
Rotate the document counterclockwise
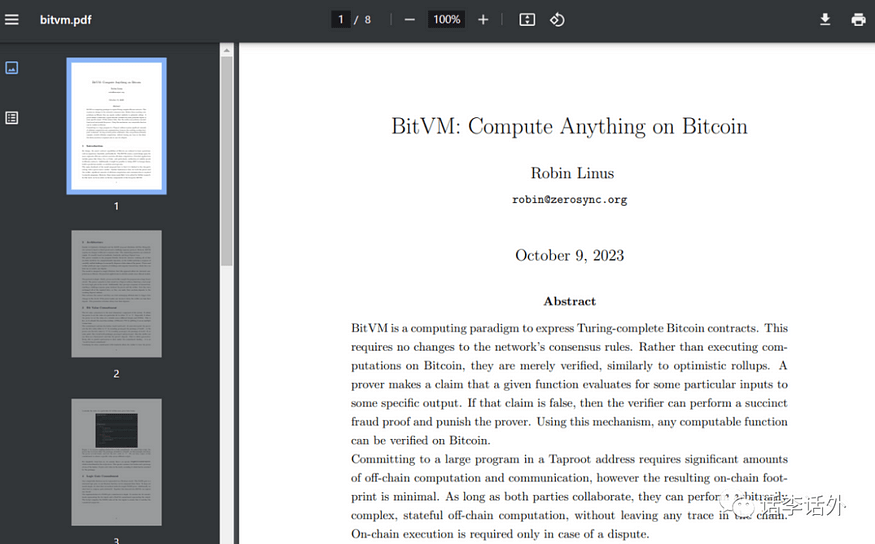[x=557, y=20]
